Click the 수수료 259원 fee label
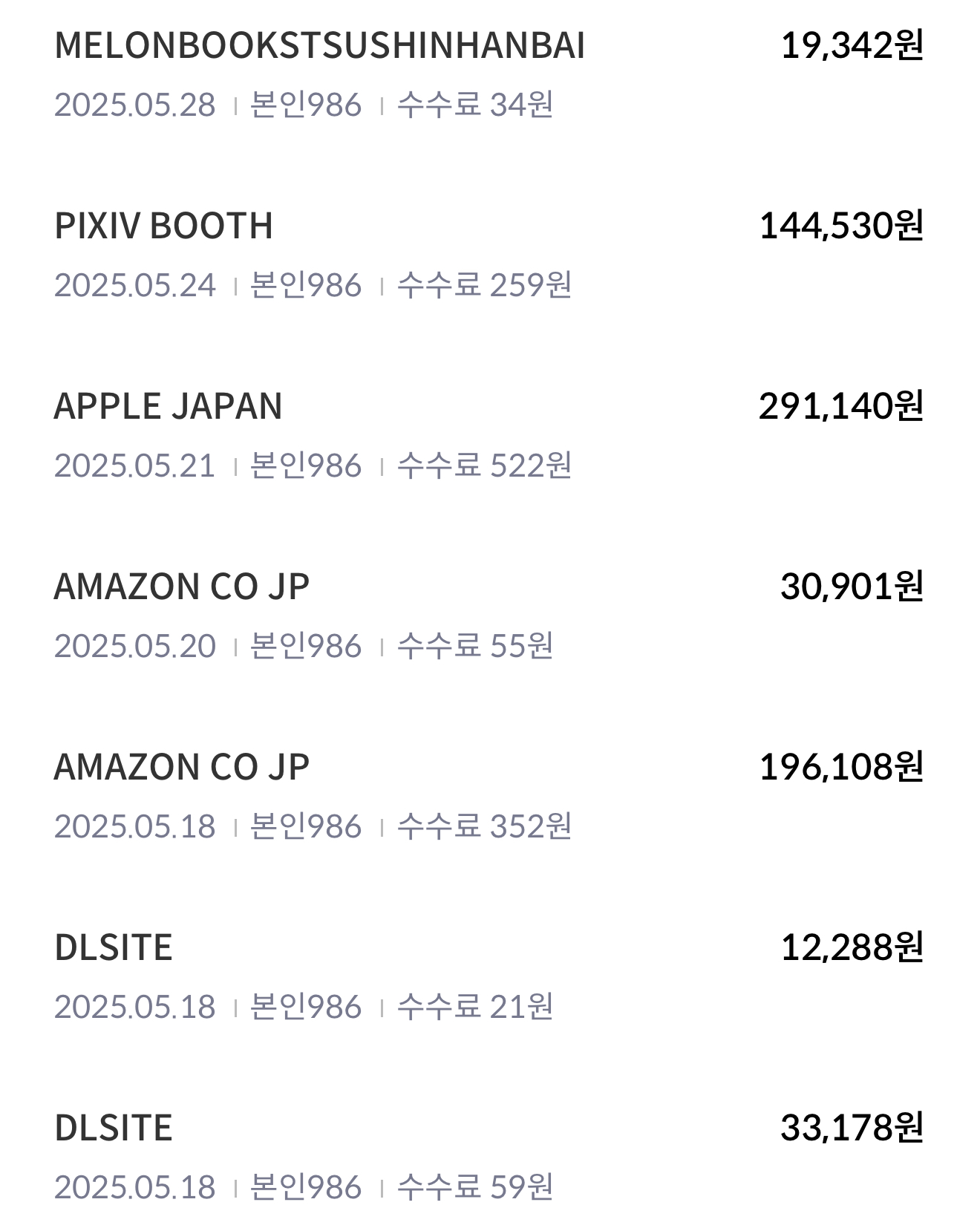 point(485,285)
